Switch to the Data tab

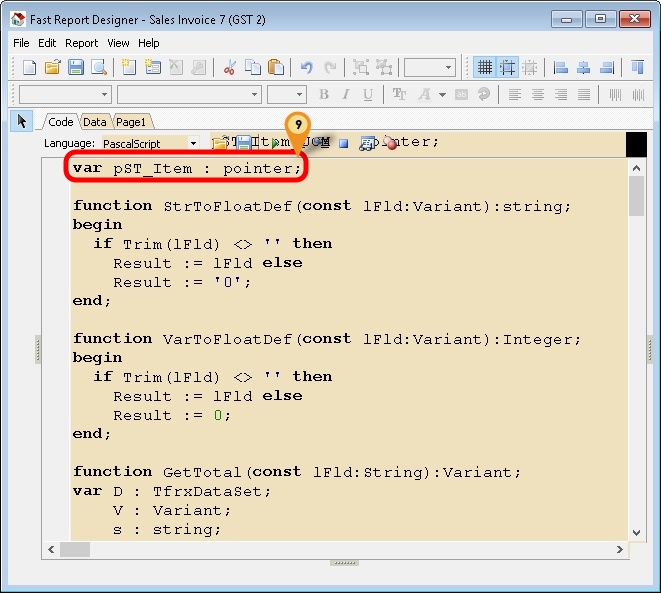(x=95, y=122)
